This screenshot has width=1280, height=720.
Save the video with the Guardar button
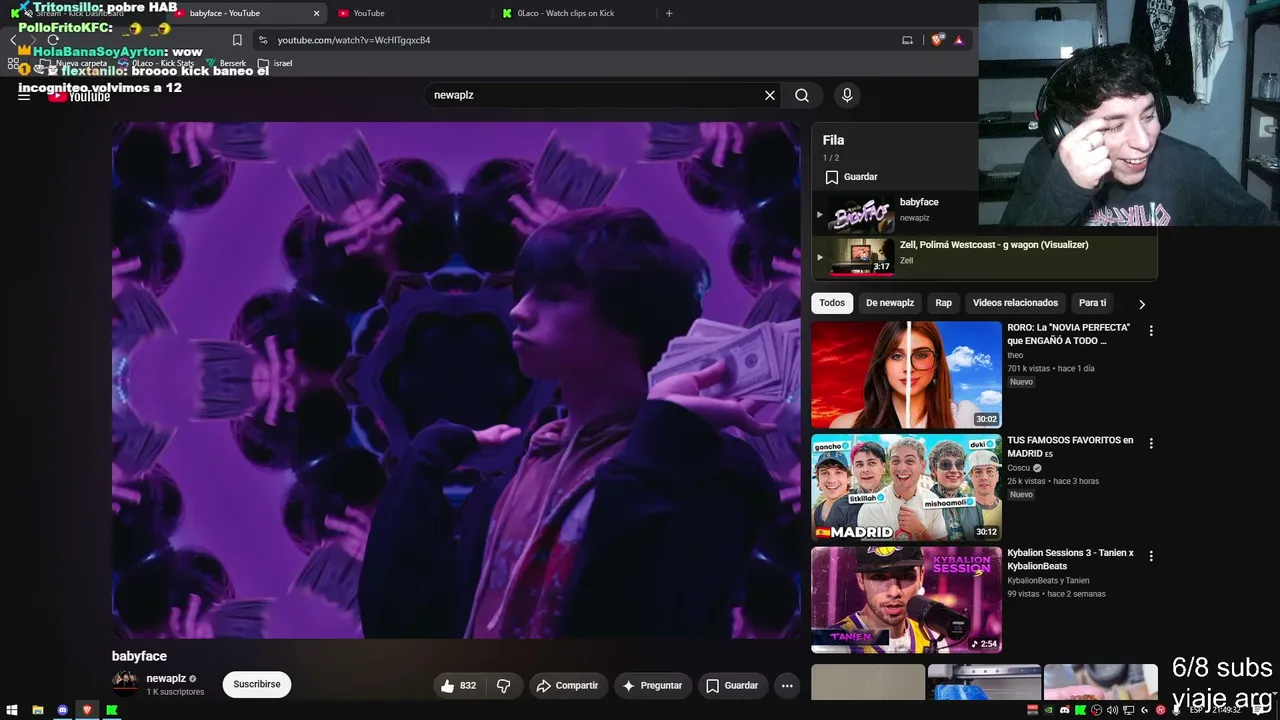(732, 685)
